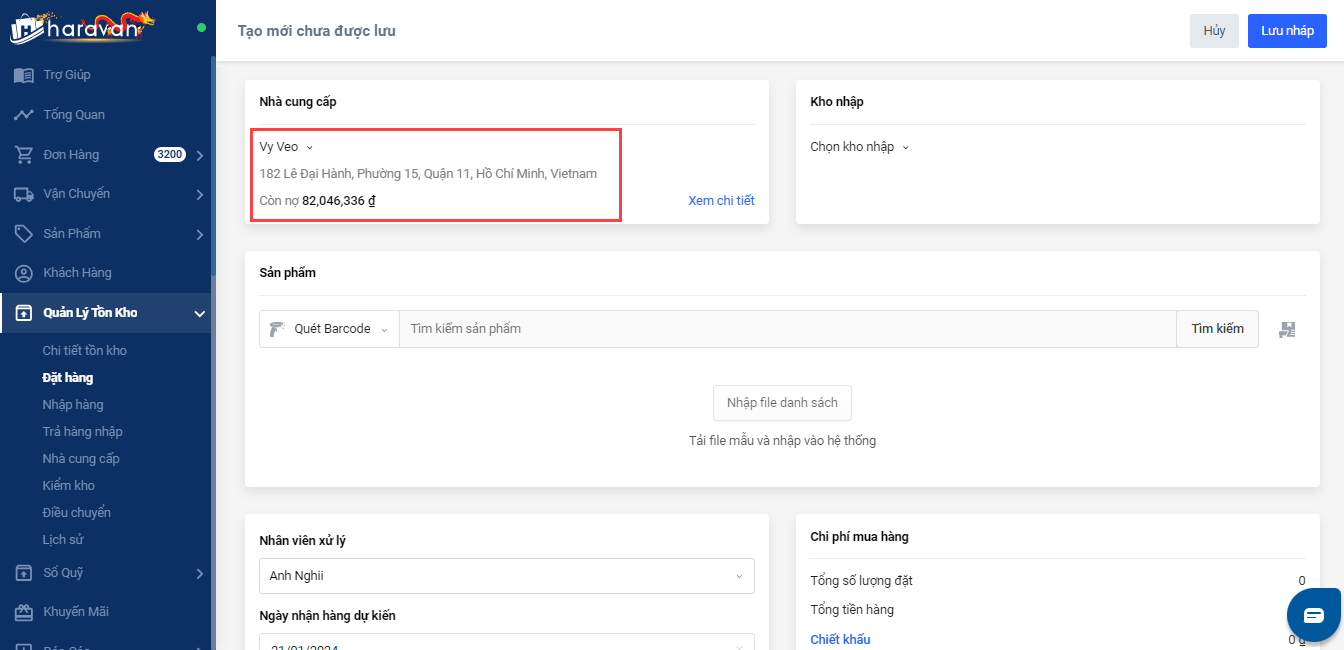This screenshot has height=650, width=1344.
Task: Click the Xem chi tiết link
Action: pyautogui.click(x=721, y=201)
